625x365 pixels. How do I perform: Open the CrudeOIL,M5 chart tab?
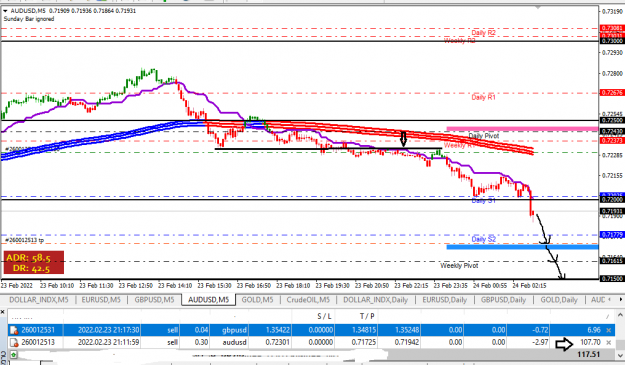pos(308,300)
